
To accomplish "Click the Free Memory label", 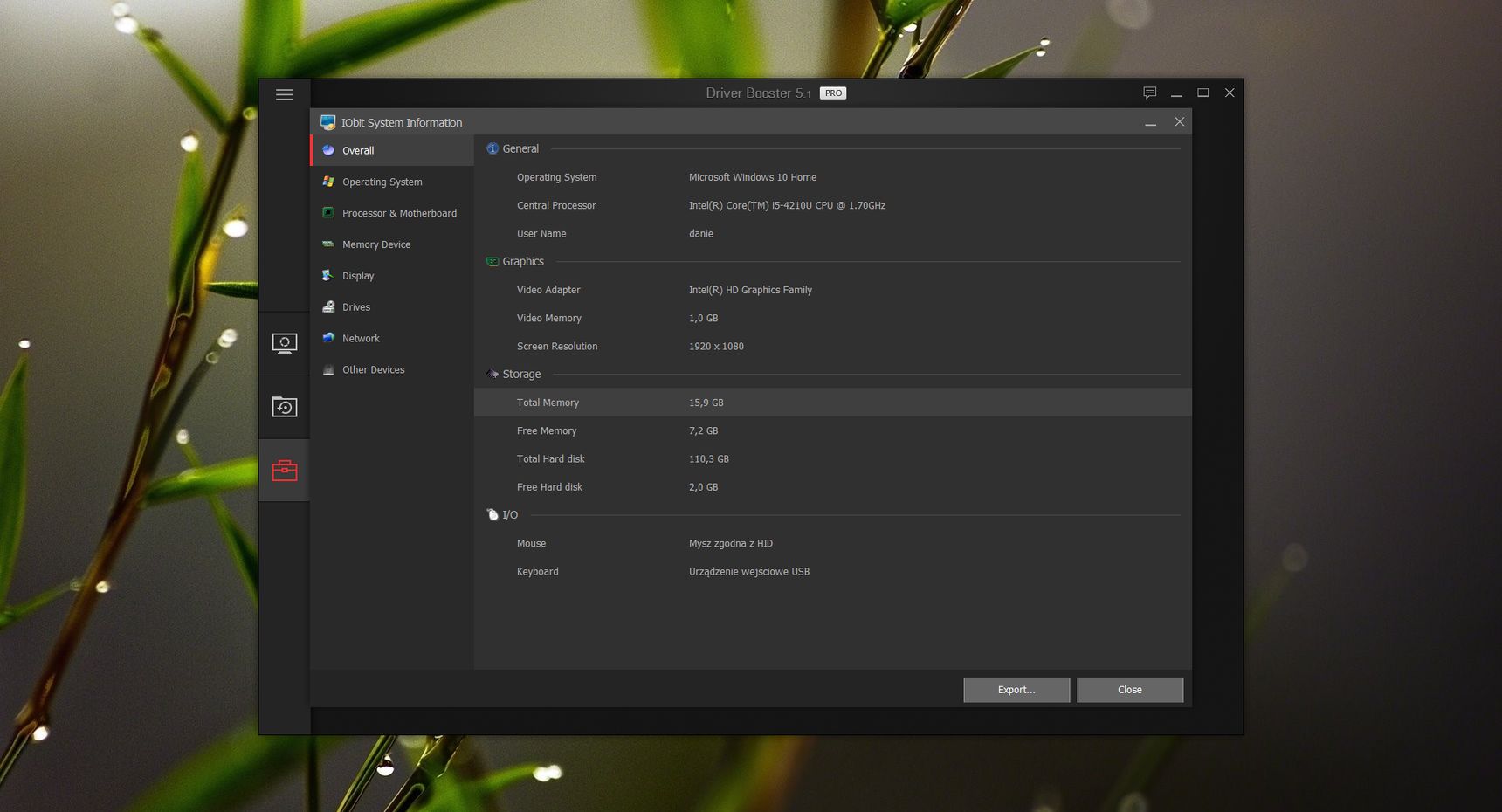I will (x=547, y=430).
